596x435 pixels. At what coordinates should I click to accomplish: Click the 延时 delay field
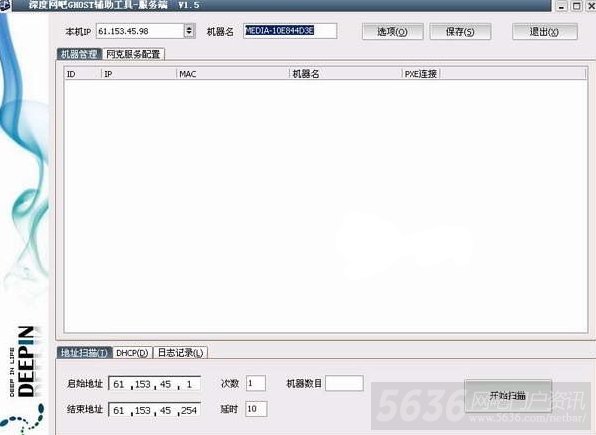(x=256, y=409)
